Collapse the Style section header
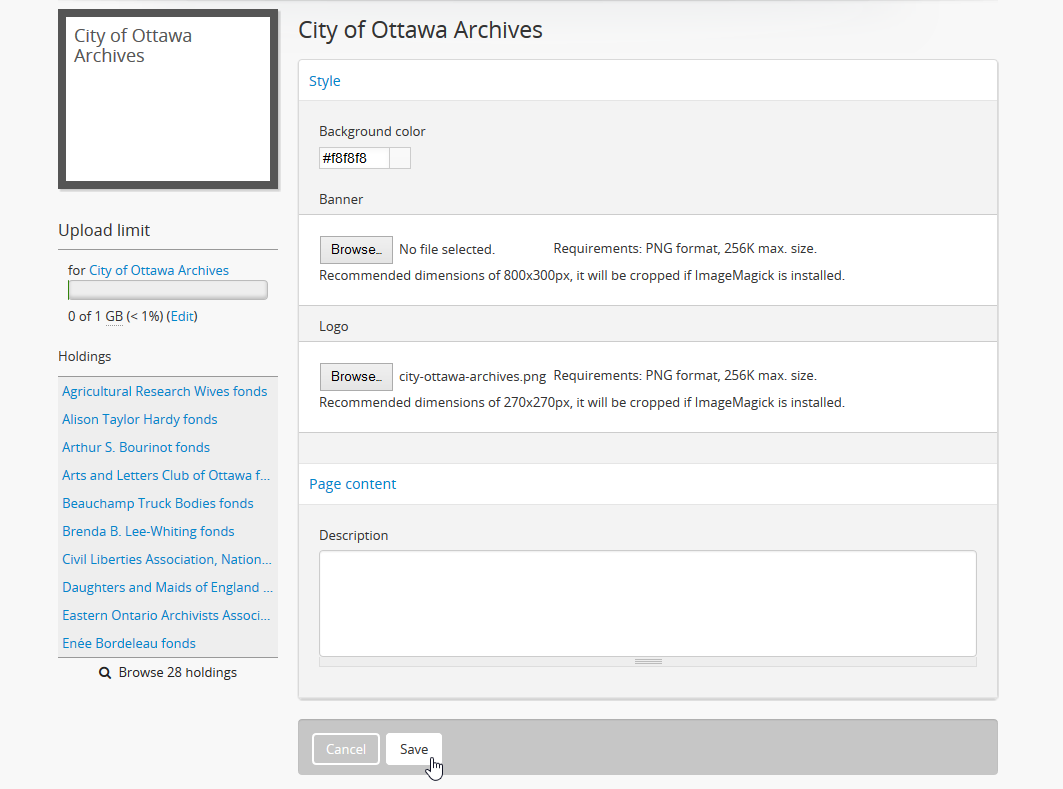 pyautogui.click(x=325, y=81)
